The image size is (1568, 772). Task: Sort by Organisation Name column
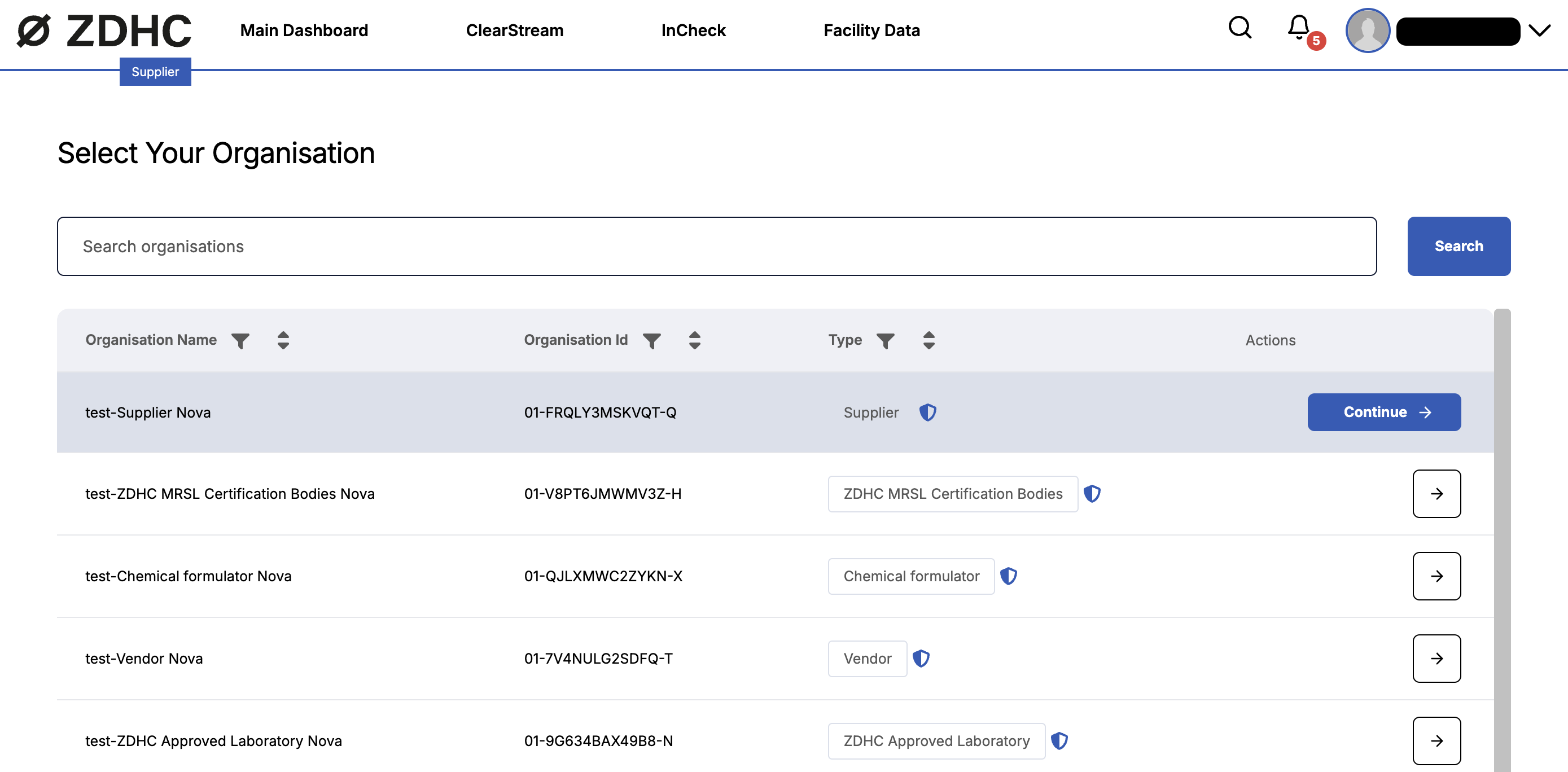pyautogui.click(x=283, y=340)
